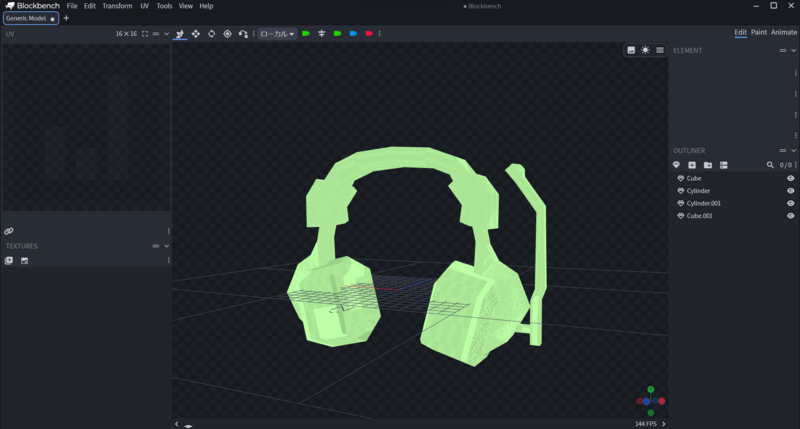Image resolution: width=800 pixels, height=429 pixels.
Task: Collapse the Element panel chevron
Action: (793, 51)
